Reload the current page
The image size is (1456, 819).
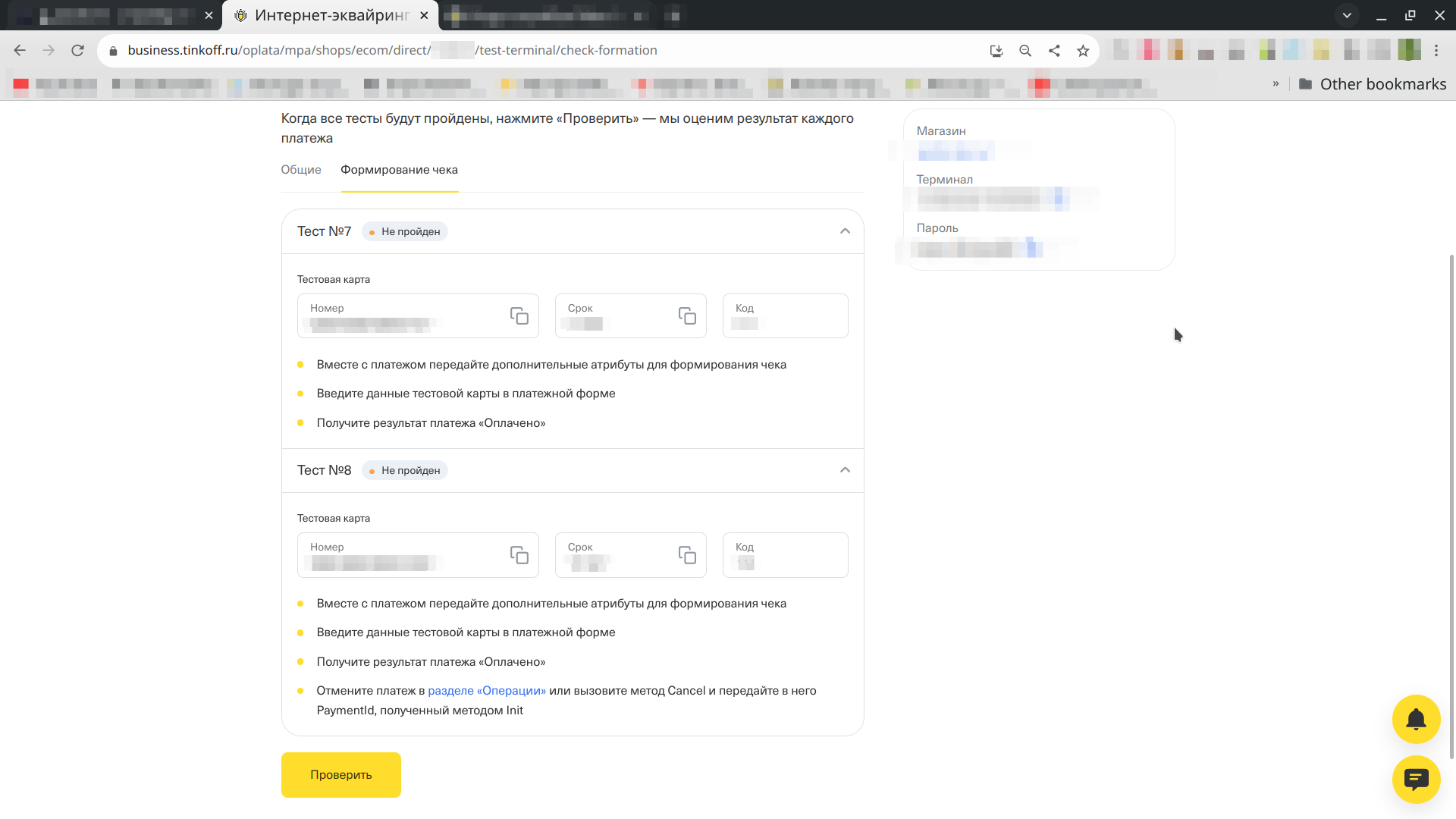point(77,50)
